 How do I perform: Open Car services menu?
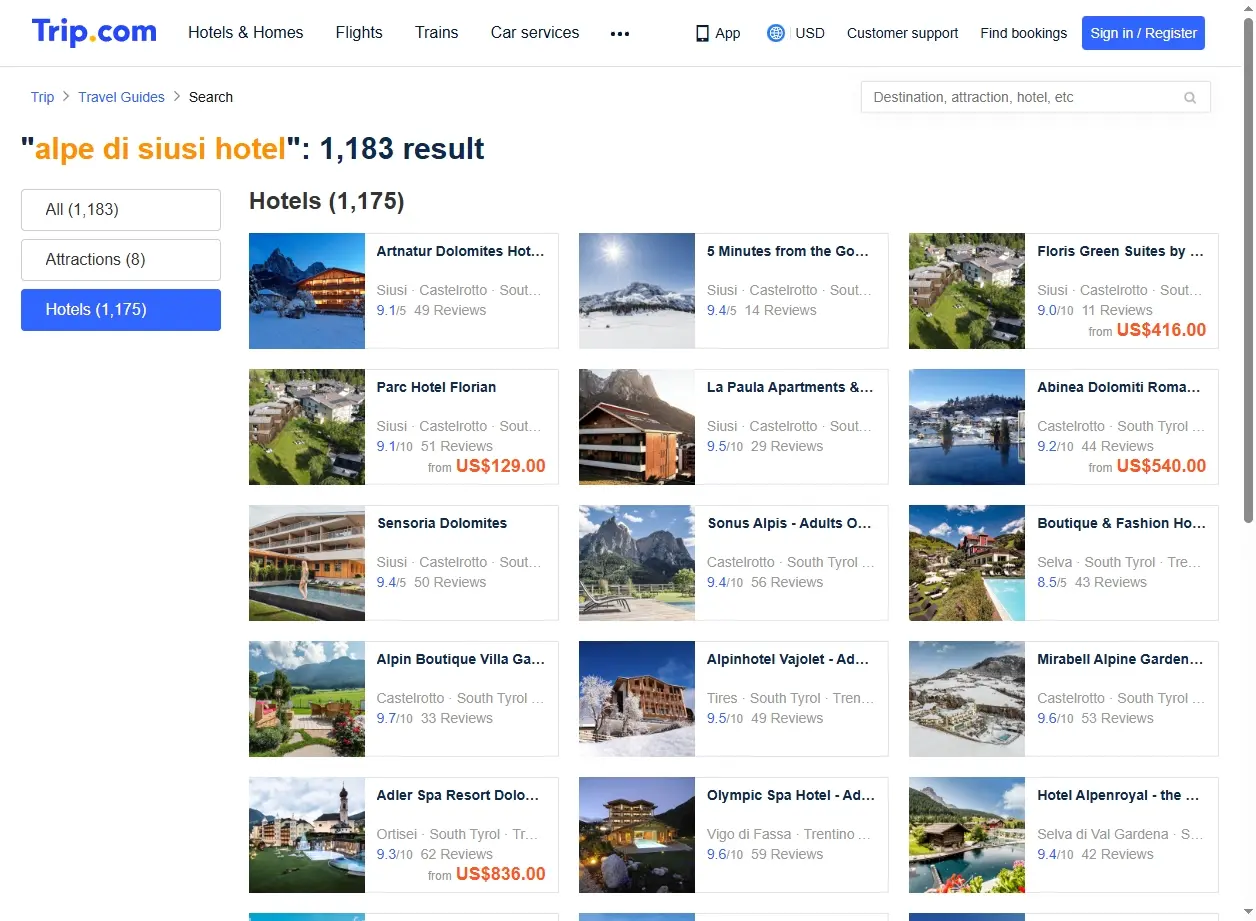(x=535, y=33)
